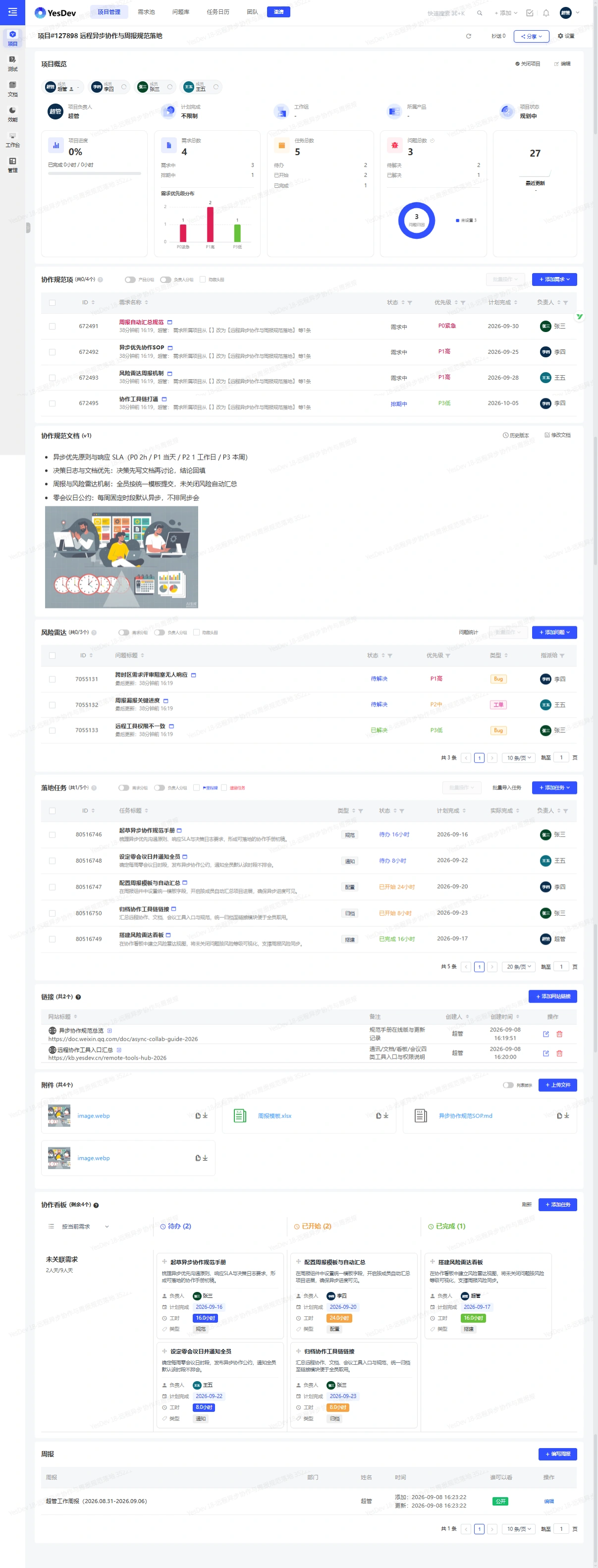Edit the 远程协作工具入口汇总 link row
Screen dimensions: 598x1568
545,1053
